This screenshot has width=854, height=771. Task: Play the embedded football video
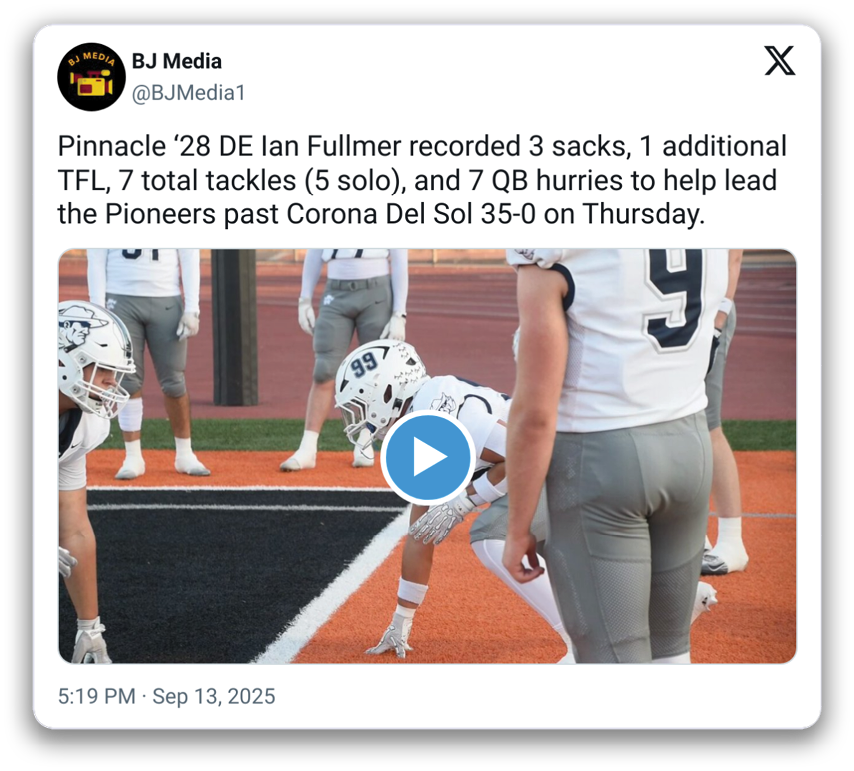427,457
